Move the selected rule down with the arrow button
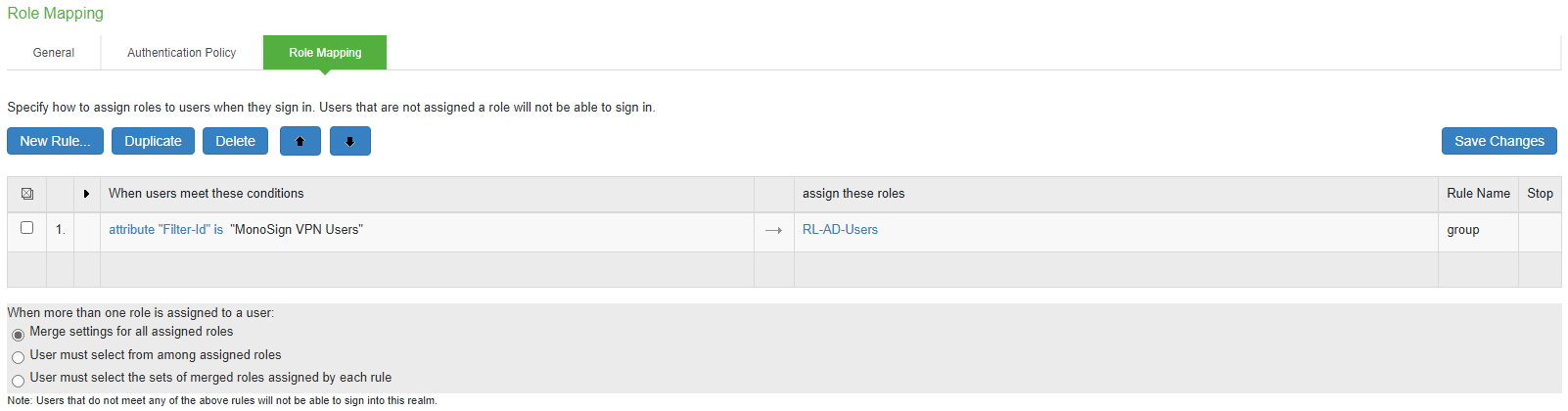This screenshot has width=1568, height=411. pos(349,142)
